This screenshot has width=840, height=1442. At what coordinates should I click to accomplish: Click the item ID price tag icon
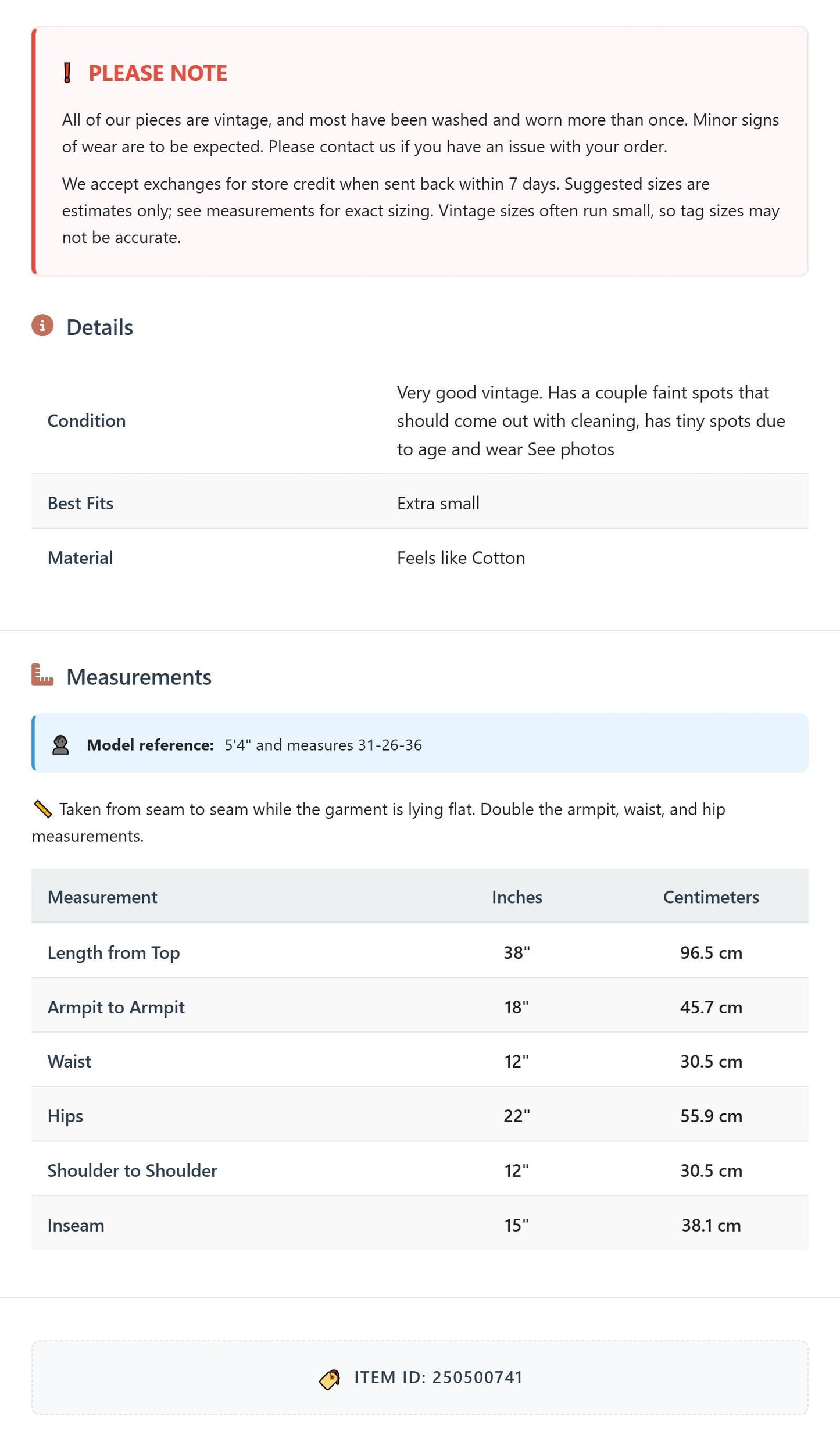point(330,1379)
